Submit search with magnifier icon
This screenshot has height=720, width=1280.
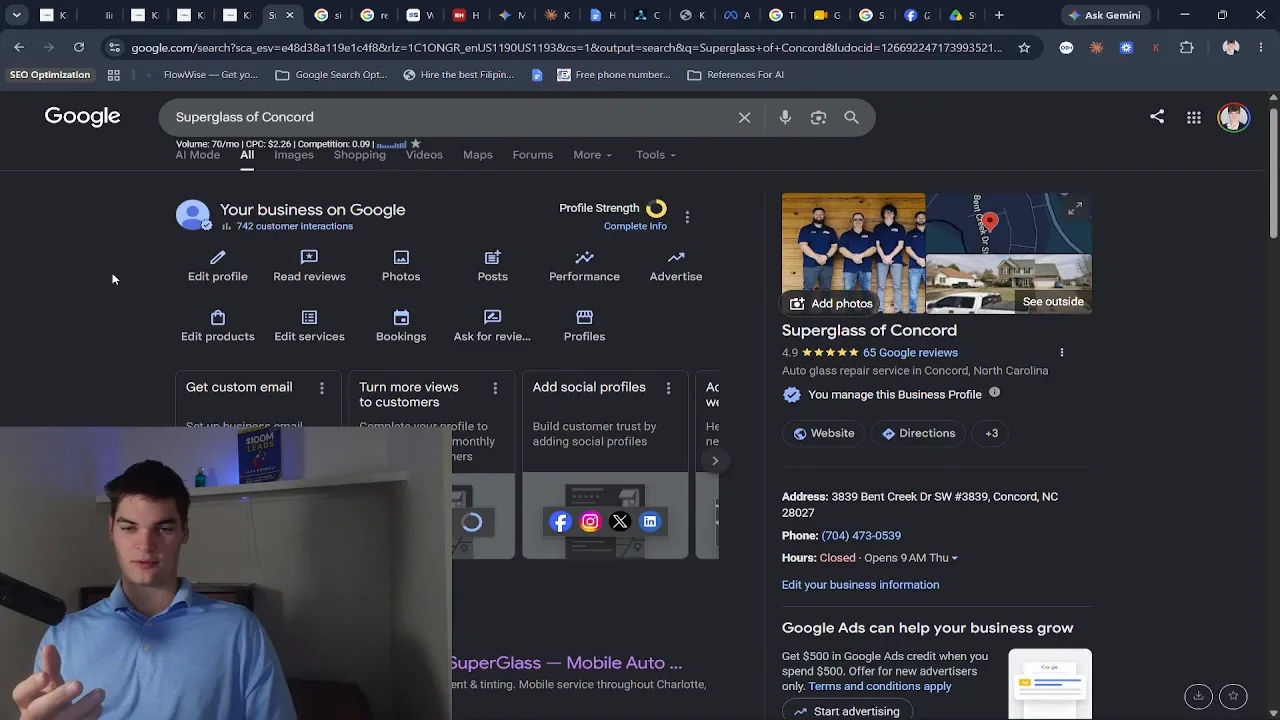pyautogui.click(x=851, y=117)
